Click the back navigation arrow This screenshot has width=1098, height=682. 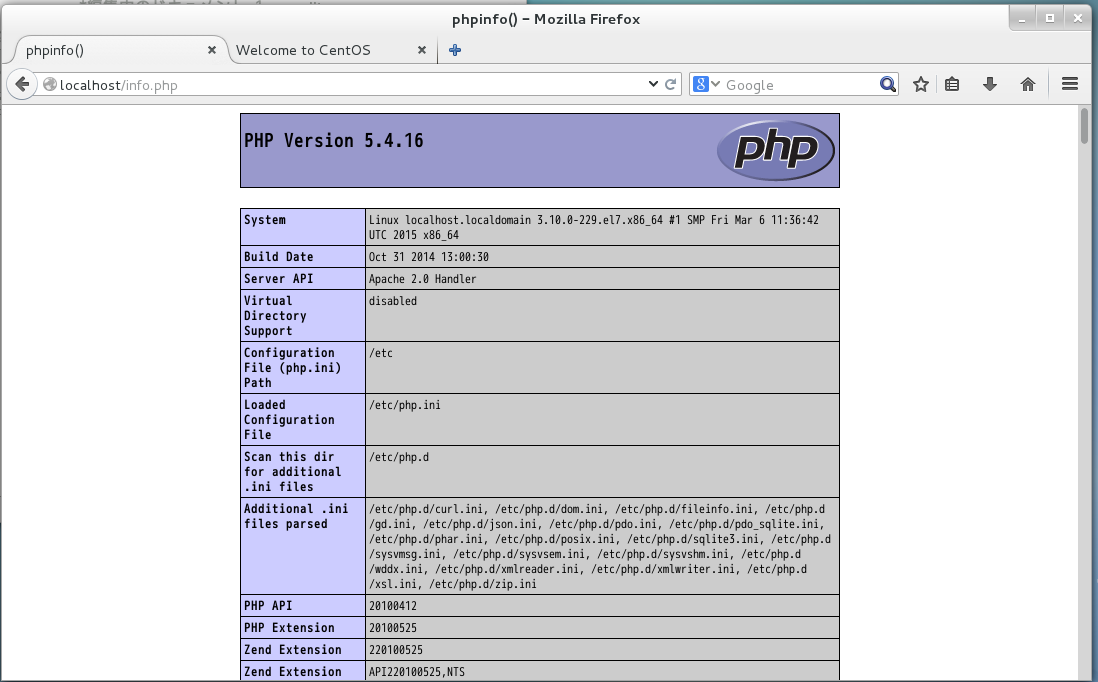(21, 84)
